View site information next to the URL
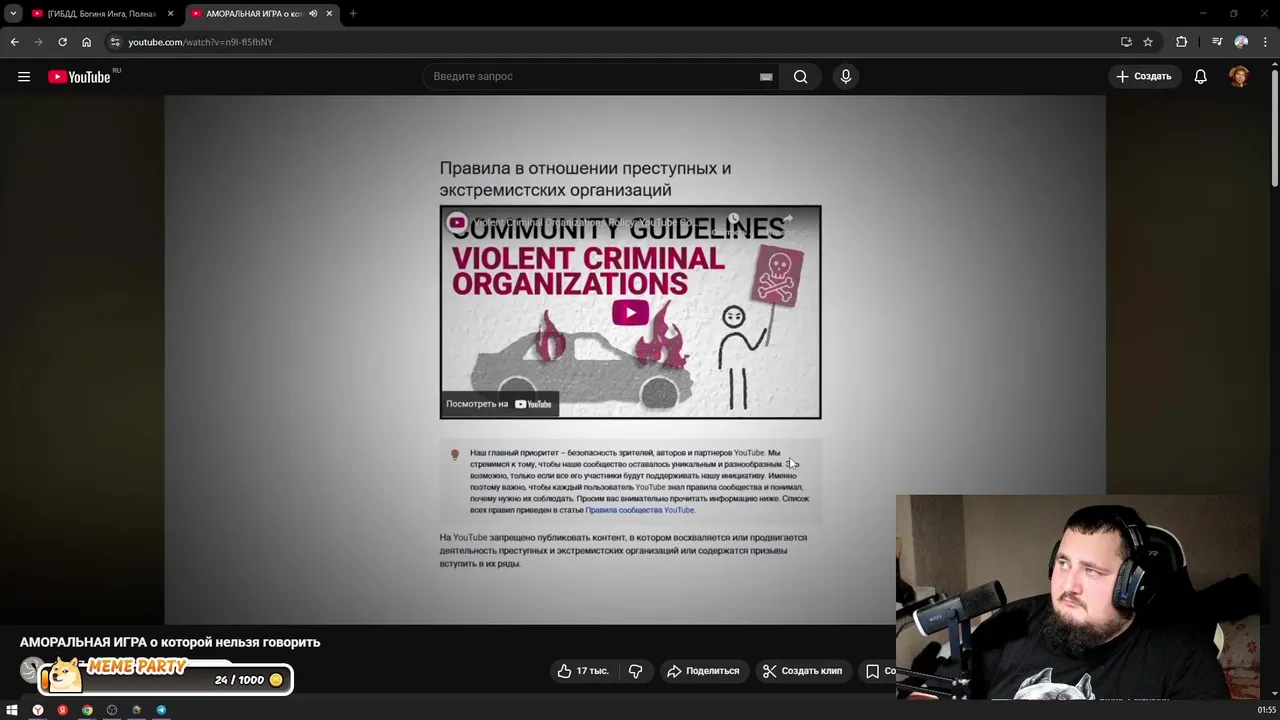1280x720 pixels. tap(115, 42)
